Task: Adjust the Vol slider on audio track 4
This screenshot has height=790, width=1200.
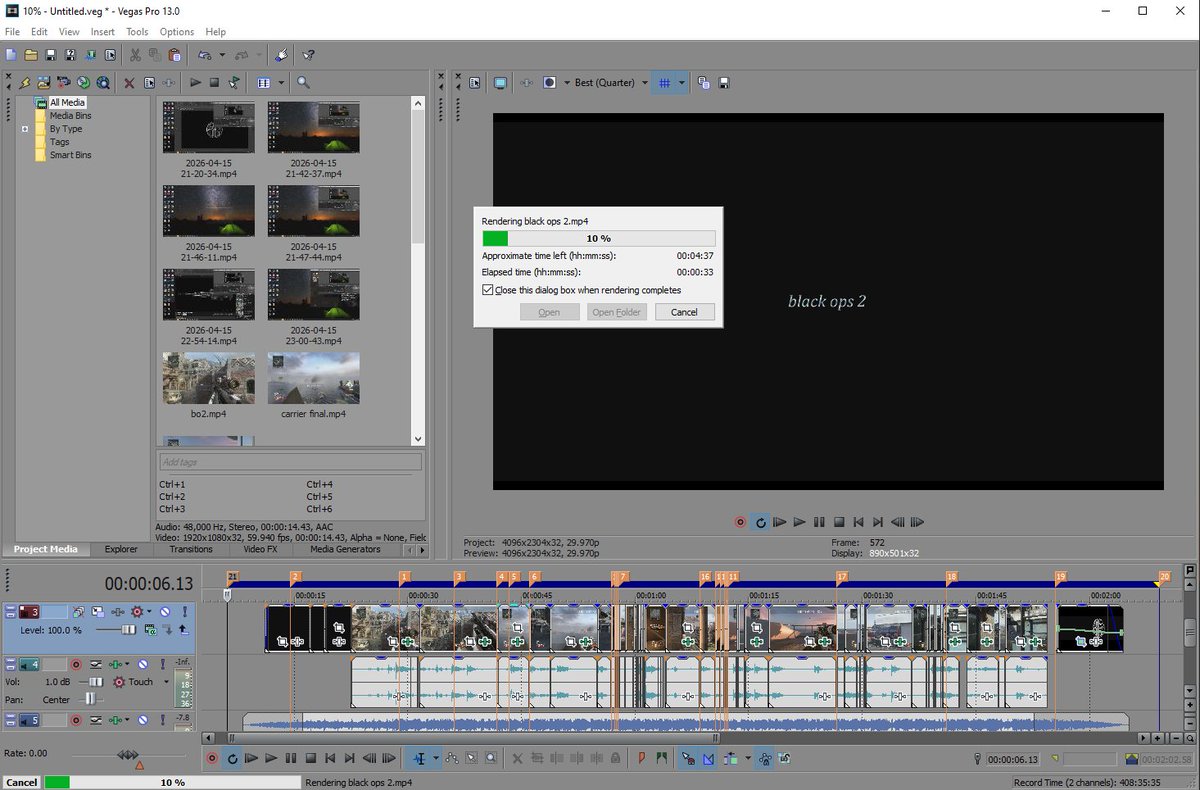Action: click(x=96, y=682)
